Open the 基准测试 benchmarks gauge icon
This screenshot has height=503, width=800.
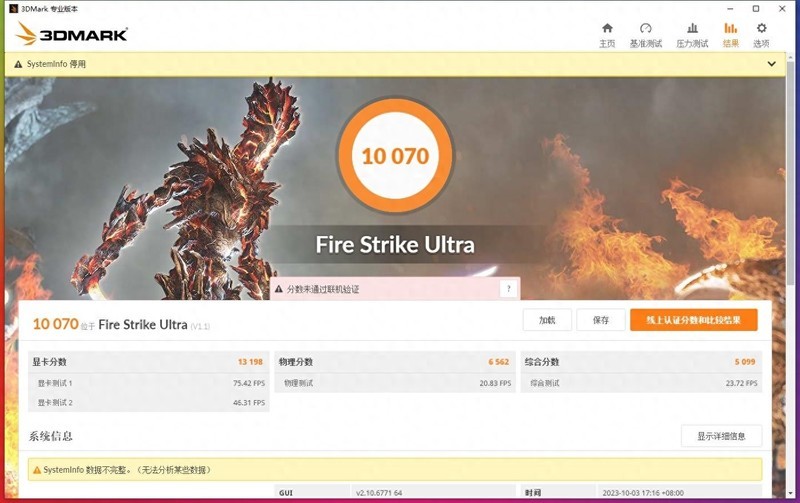[645, 28]
